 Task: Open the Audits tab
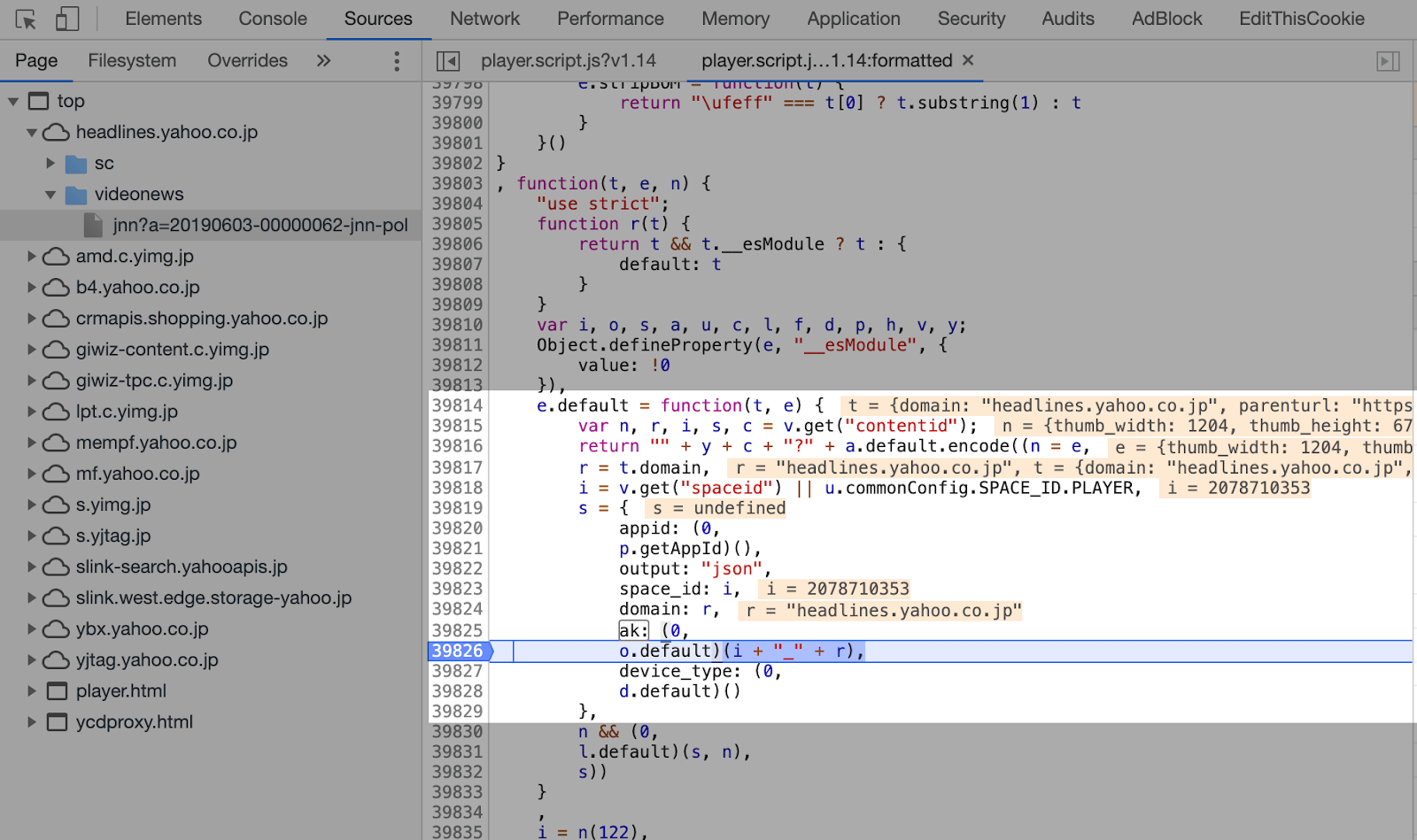click(1068, 19)
